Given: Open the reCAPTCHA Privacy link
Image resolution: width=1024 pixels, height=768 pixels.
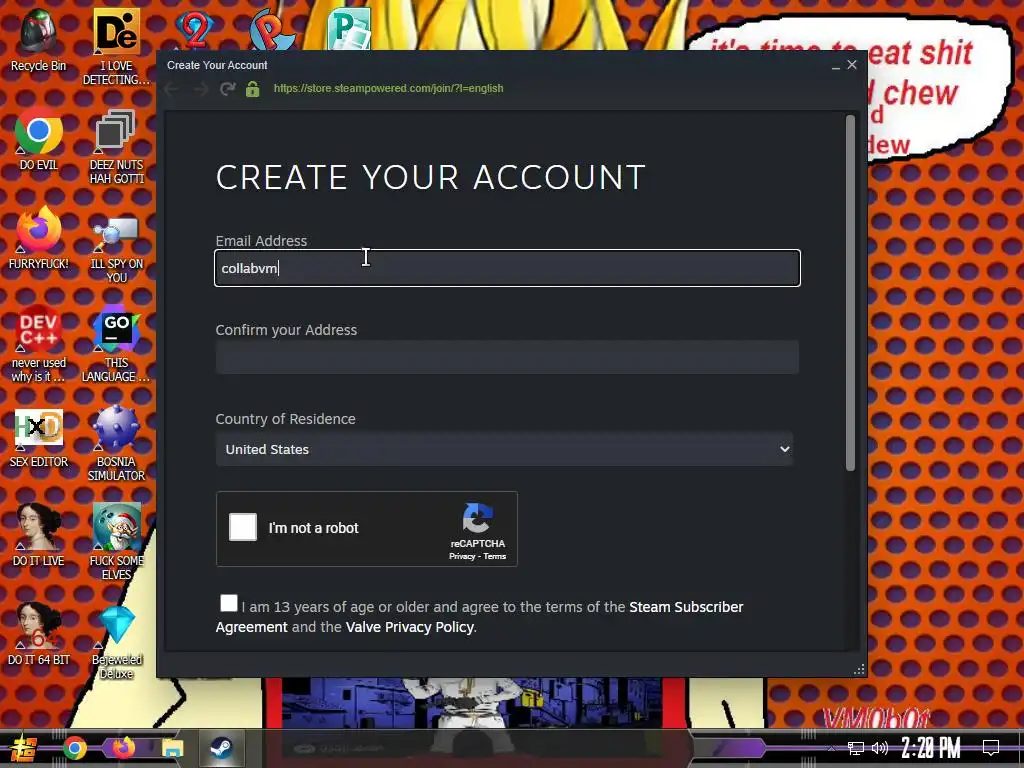Looking at the screenshot, I should click(462, 556).
